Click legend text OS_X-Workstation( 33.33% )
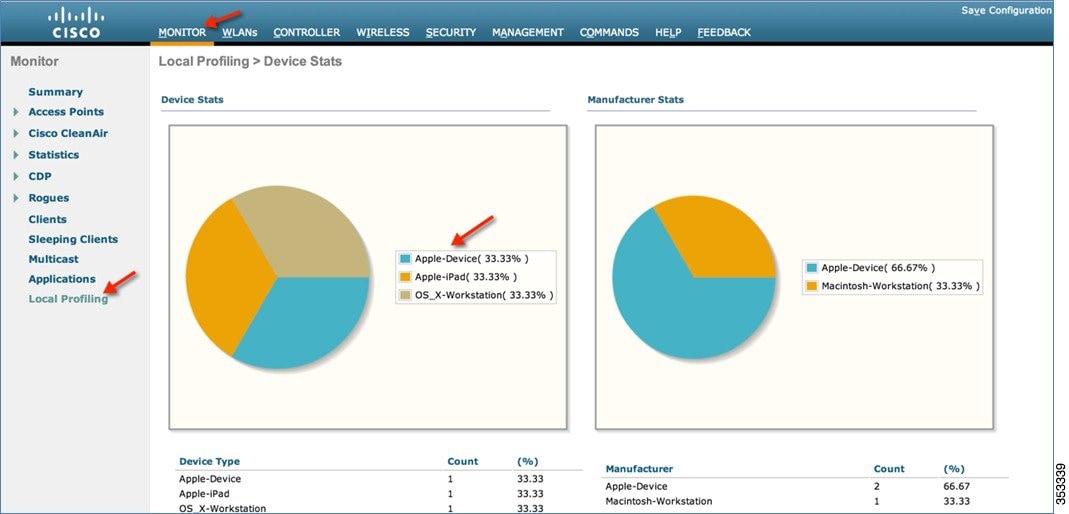This screenshot has width=1069, height=514. (484, 295)
